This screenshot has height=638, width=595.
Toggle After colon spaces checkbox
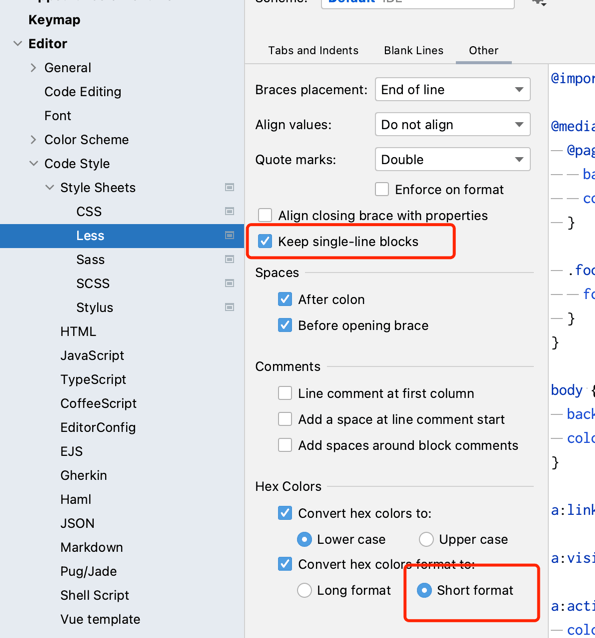coord(285,299)
